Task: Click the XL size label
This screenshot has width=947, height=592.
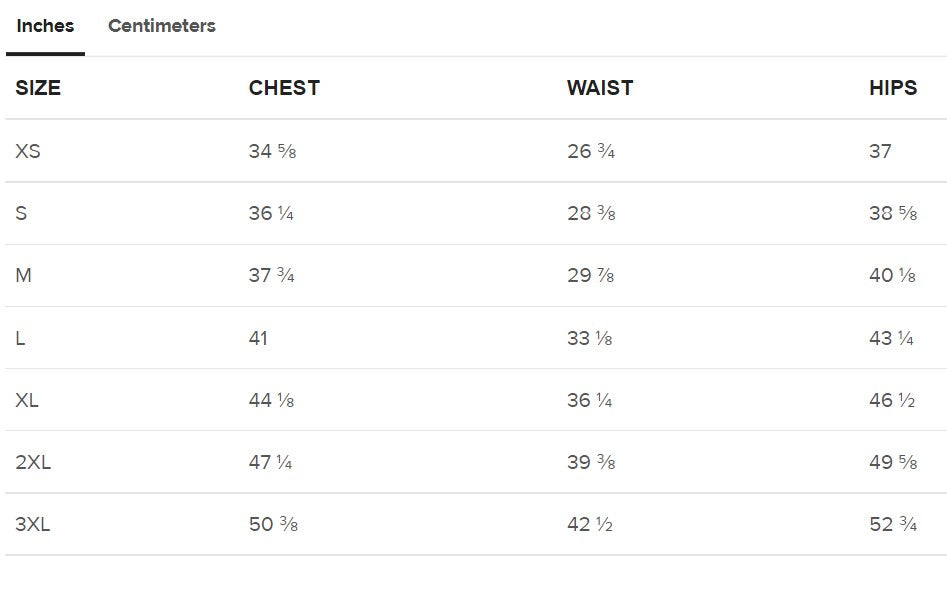Action: click(28, 400)
